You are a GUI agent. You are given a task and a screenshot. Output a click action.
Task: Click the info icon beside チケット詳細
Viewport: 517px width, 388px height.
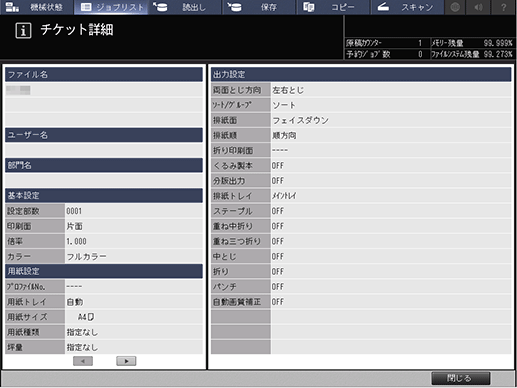click(x=23, y=31)
